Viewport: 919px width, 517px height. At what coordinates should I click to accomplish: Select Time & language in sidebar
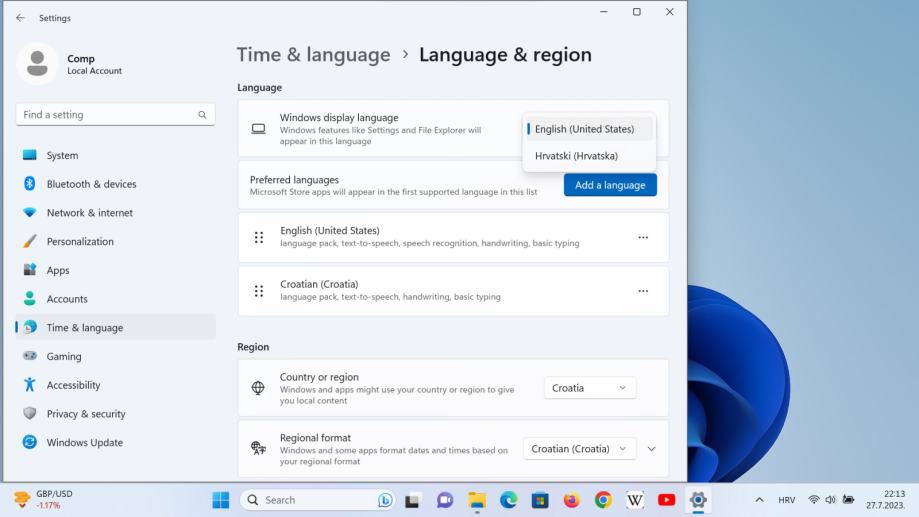point(115,328)
